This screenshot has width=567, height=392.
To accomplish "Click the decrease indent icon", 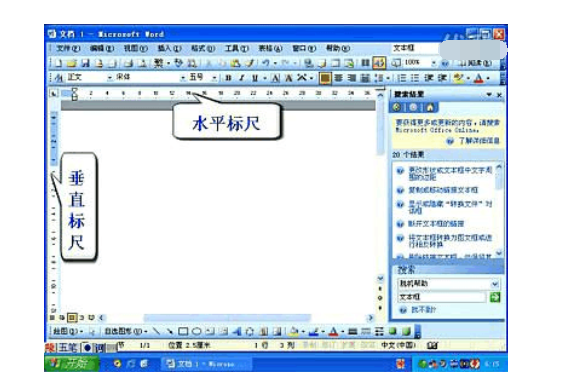I will (x=429, y=78).
